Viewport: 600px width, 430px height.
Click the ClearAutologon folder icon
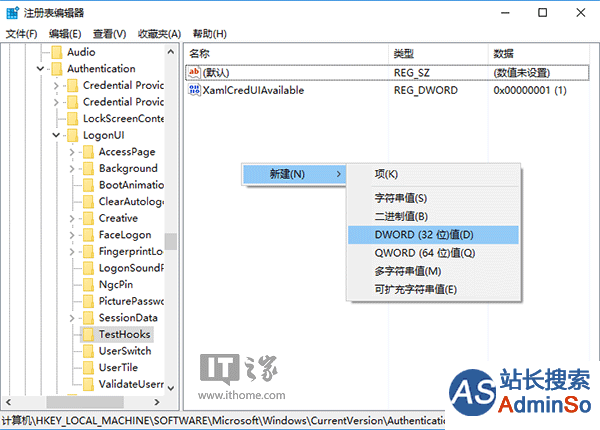88,202
